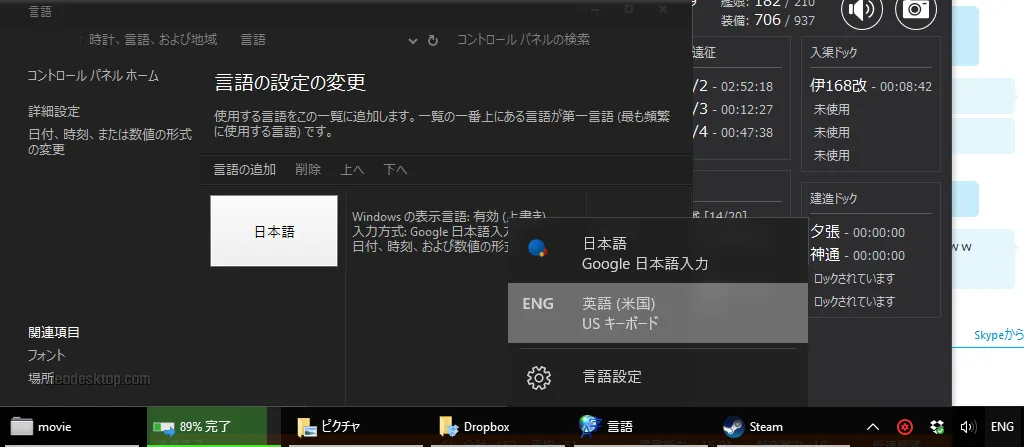Click the speaker sound icon in the game panel

click(861, 10)
